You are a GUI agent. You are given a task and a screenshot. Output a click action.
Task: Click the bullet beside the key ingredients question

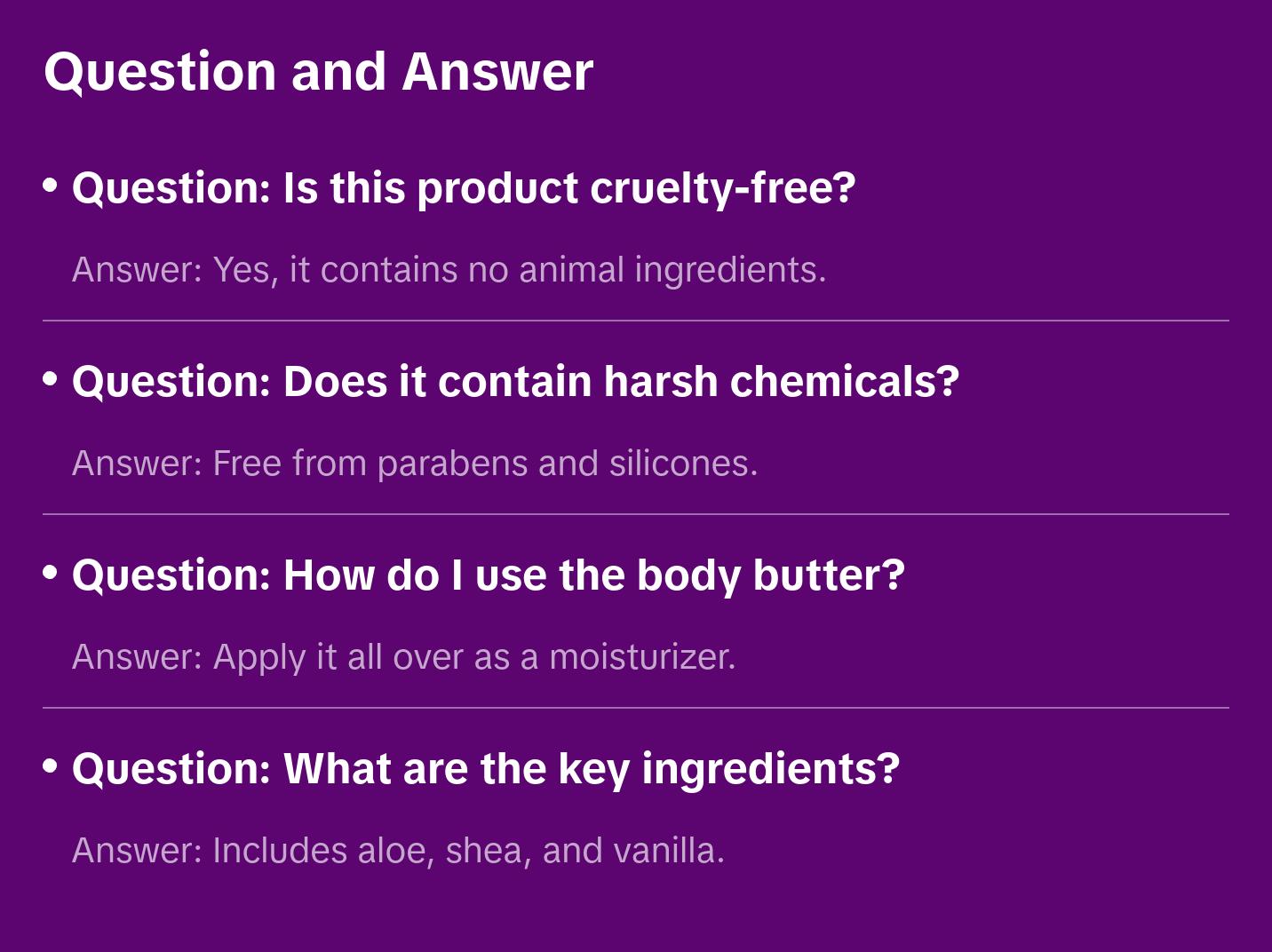pos(51,766)
